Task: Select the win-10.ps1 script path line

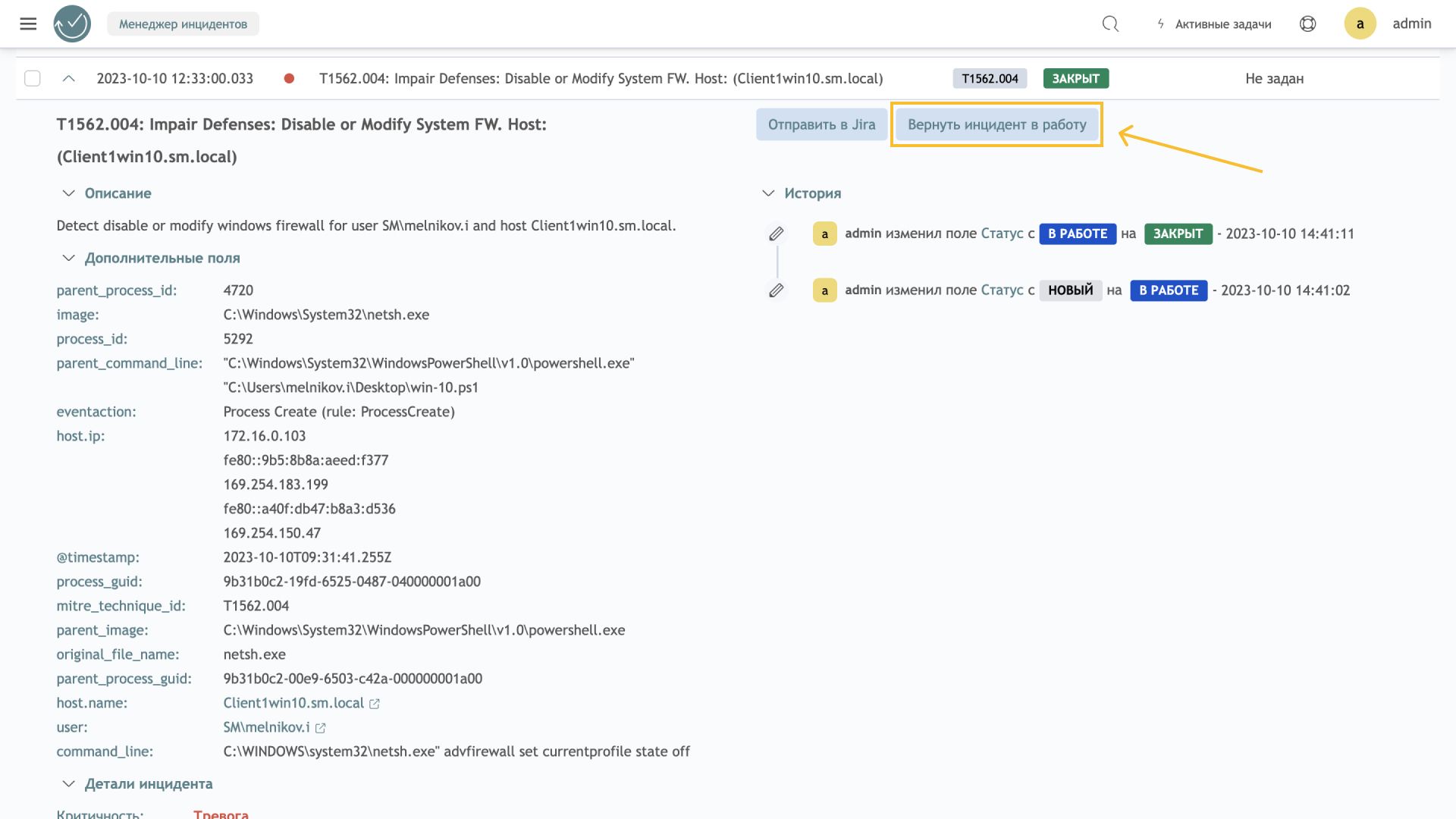Action: [350, 388]
